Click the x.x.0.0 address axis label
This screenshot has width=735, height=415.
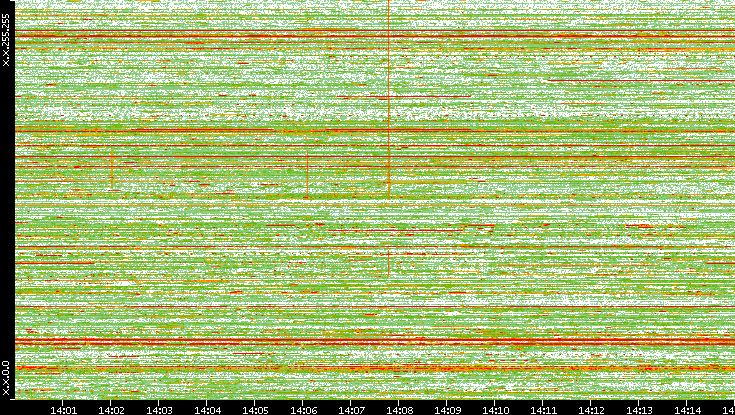tap(6, 378)
